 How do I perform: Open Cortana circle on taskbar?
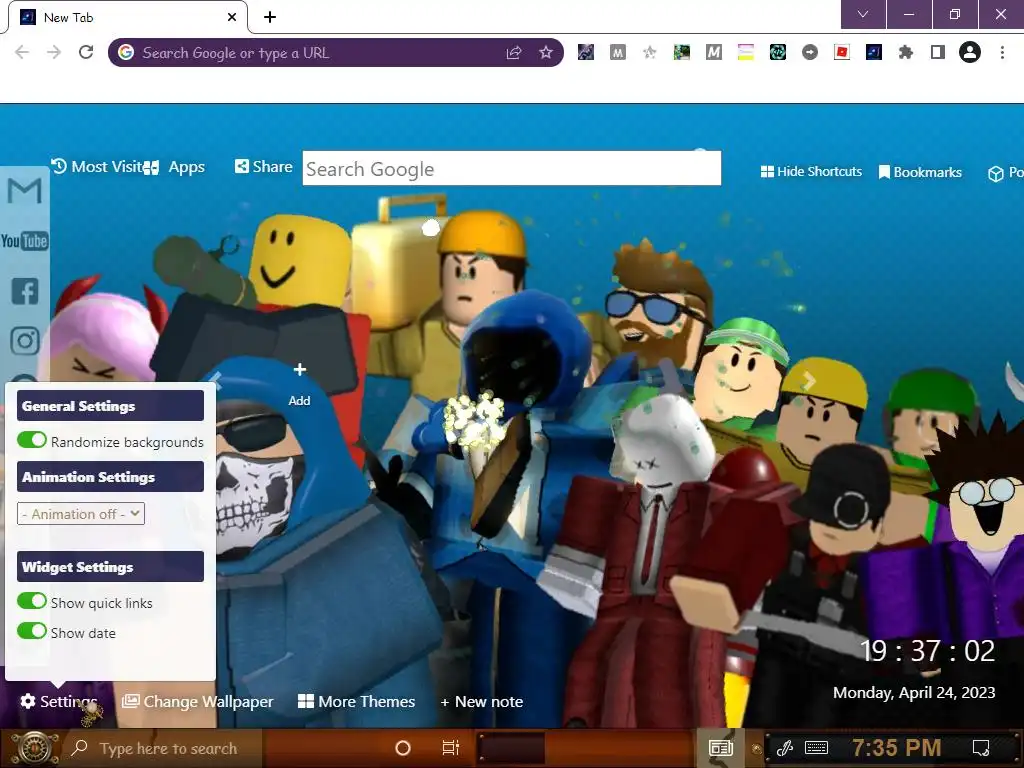click(403, 748)
